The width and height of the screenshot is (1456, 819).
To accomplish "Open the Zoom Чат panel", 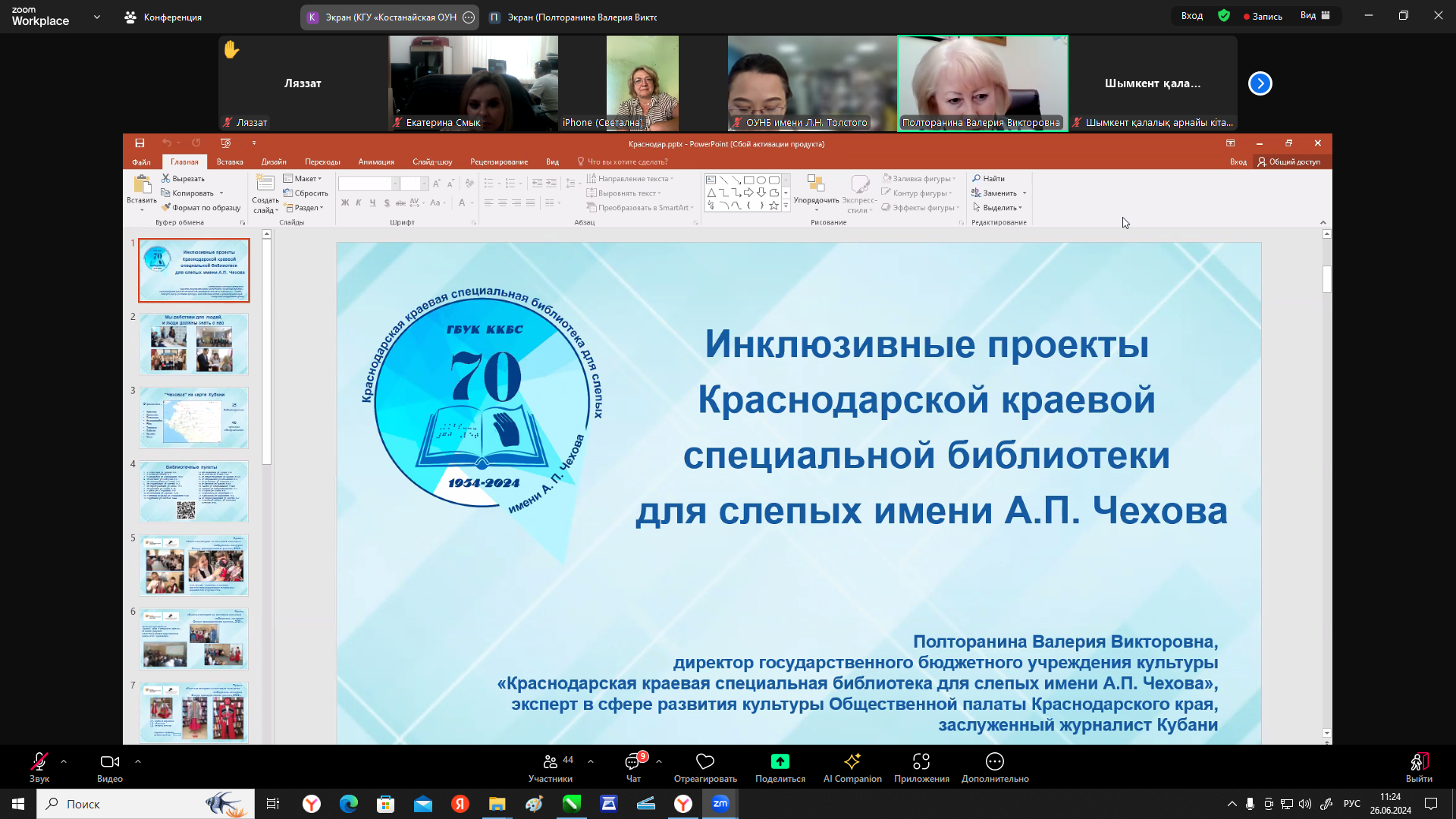I will tap(633, 767).
